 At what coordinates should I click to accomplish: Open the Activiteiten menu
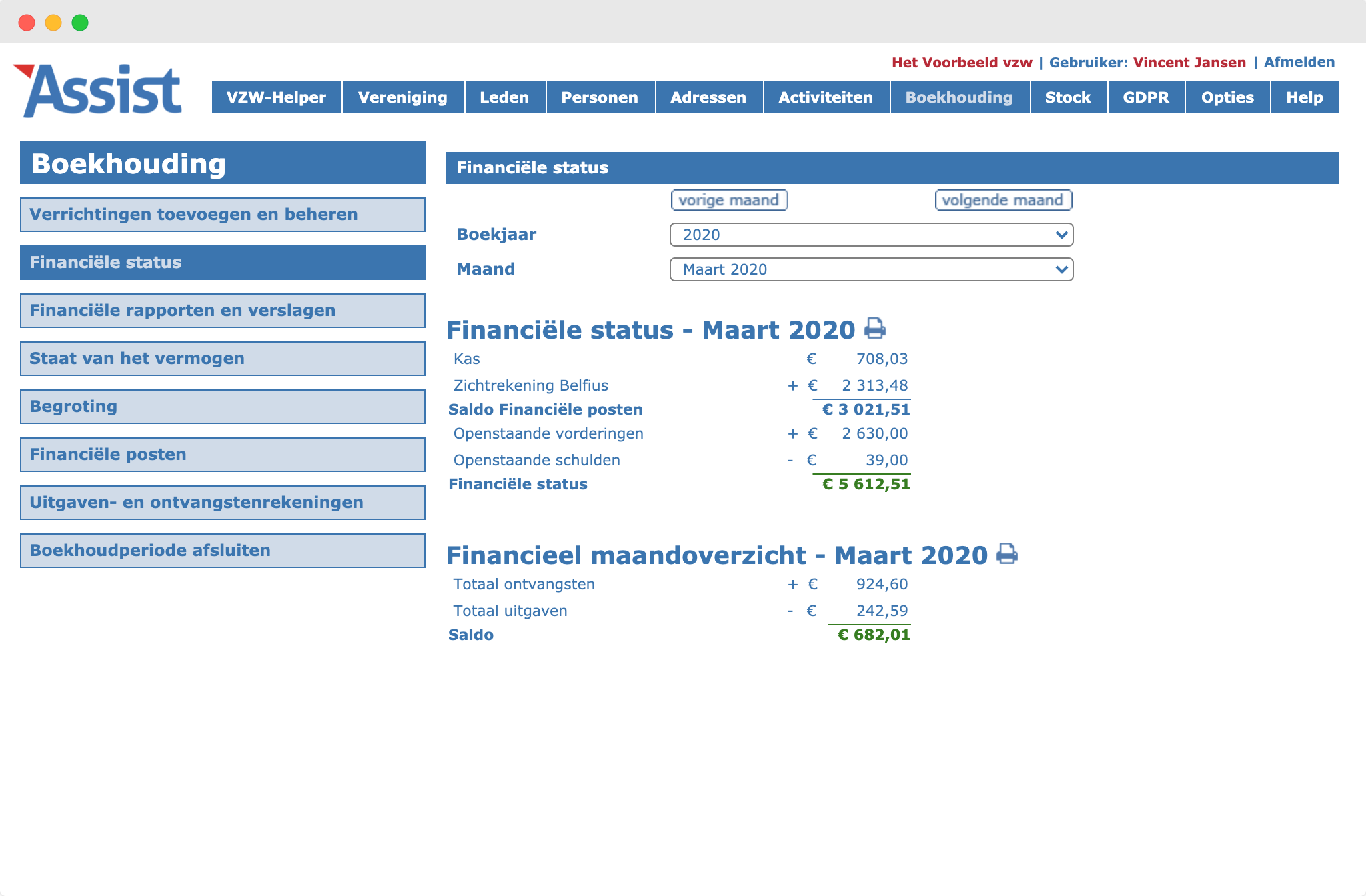pos(826,97)
